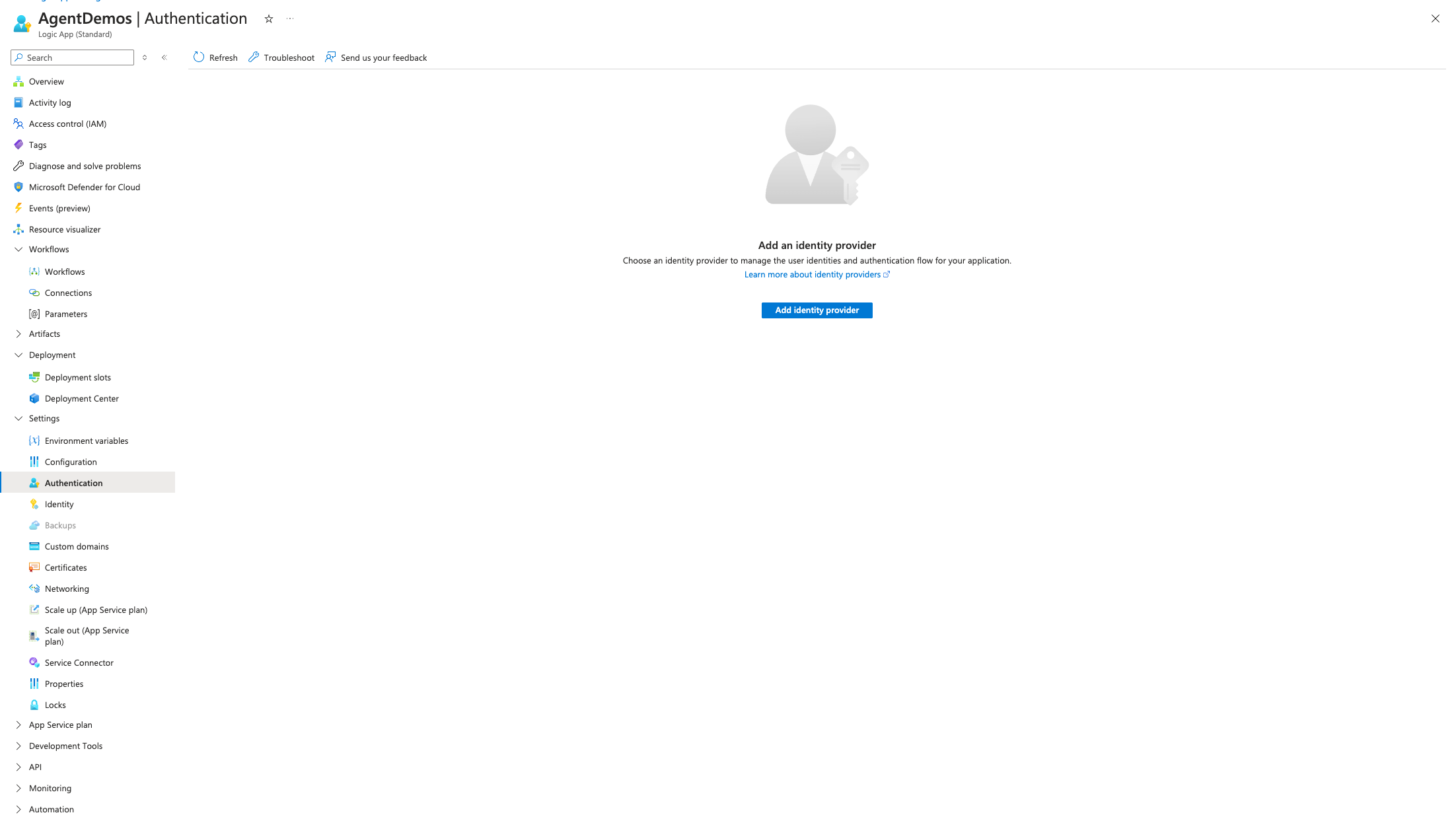Image resolution: width=1456 pixels, height=817 pixels.
Task: Open the Identity settings page
Action: tap(59, 504)
